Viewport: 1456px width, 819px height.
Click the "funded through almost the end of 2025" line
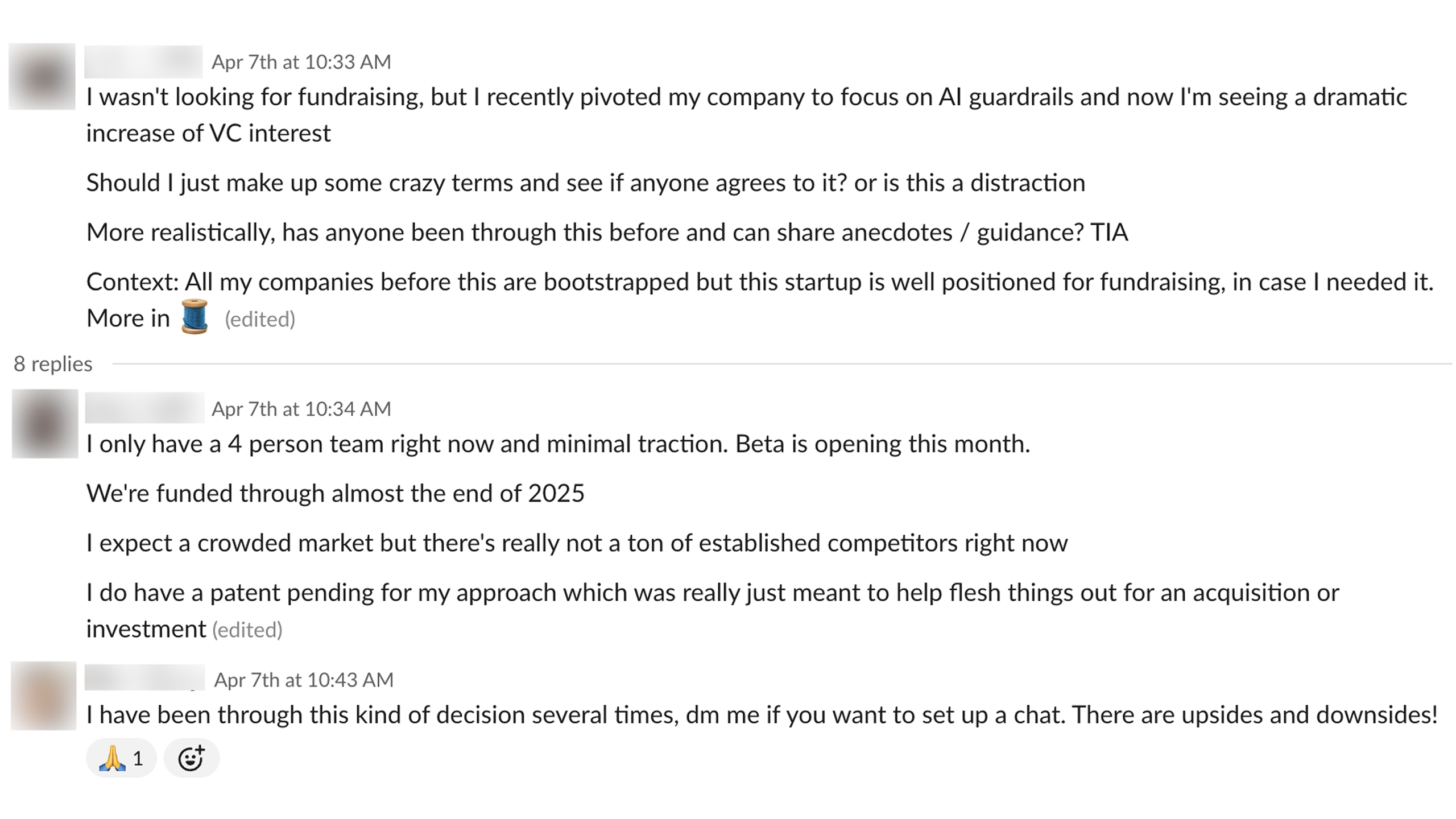point(335,494)
